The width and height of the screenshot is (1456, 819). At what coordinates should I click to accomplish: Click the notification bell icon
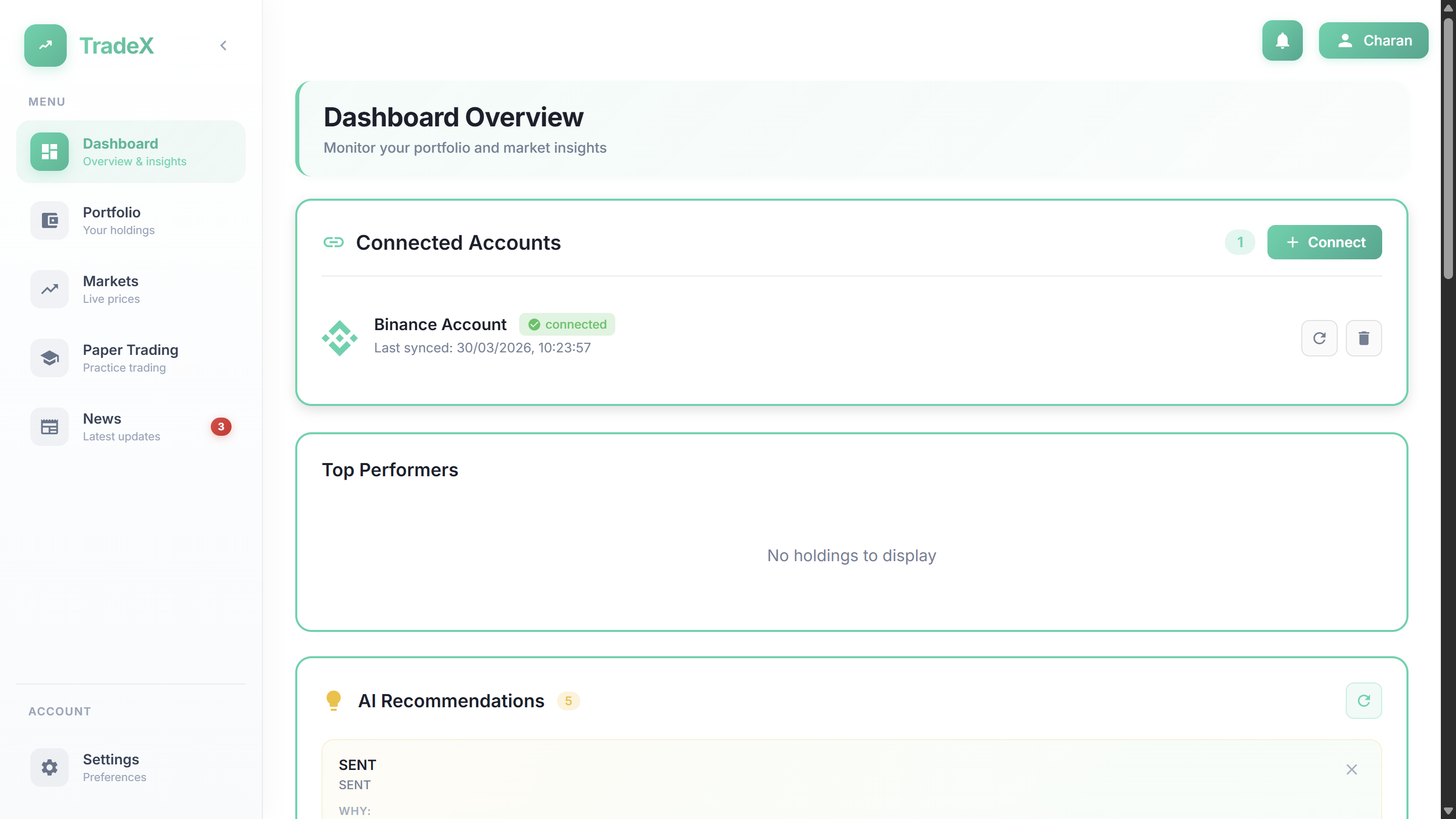(1282, 40)
